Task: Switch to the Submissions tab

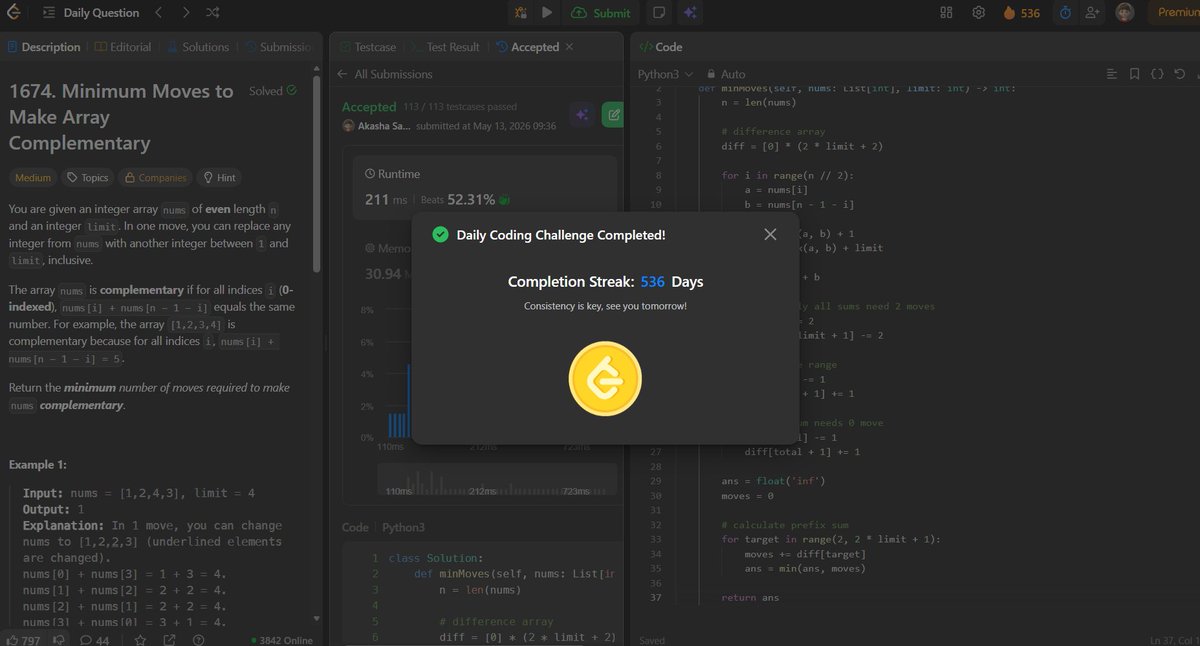Action: [277, 47]
